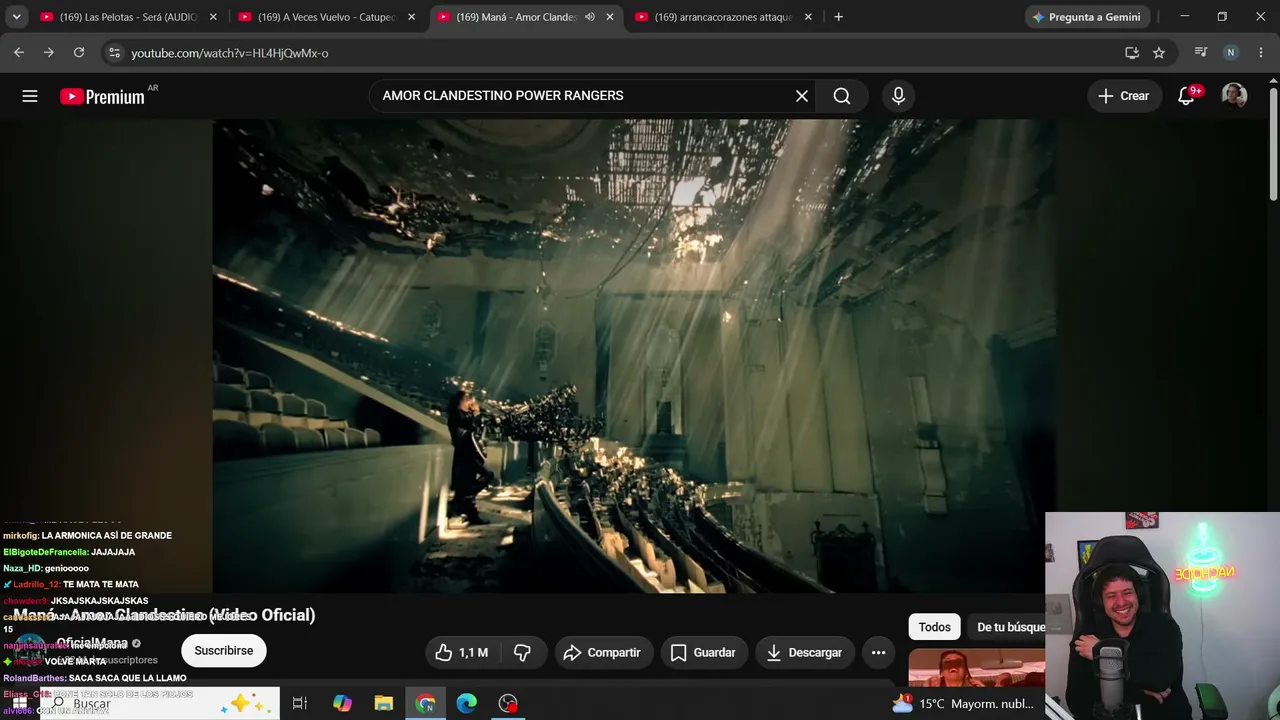Switch to the arrancacorazones attaque tab
Screen dimensions: 1280x720
coord(723,17)
